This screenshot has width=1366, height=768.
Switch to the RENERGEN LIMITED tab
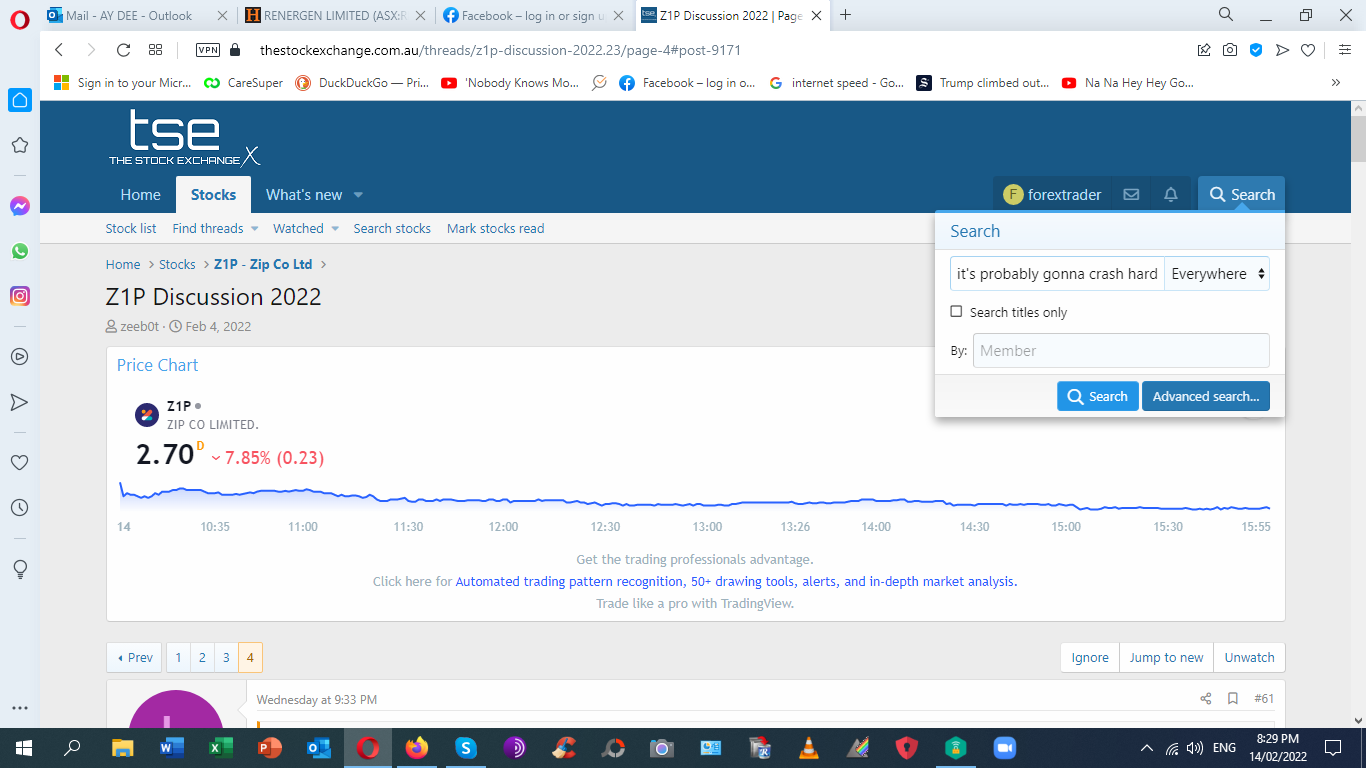337,15
